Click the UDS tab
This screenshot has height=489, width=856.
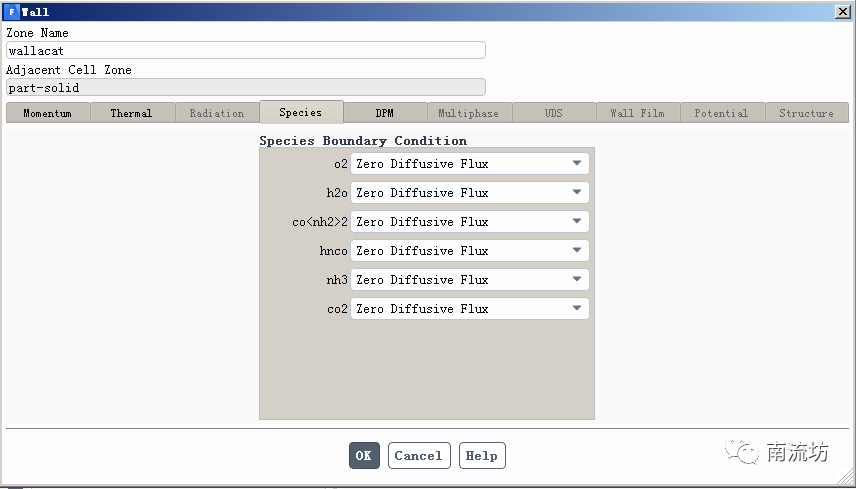(554, 113)
